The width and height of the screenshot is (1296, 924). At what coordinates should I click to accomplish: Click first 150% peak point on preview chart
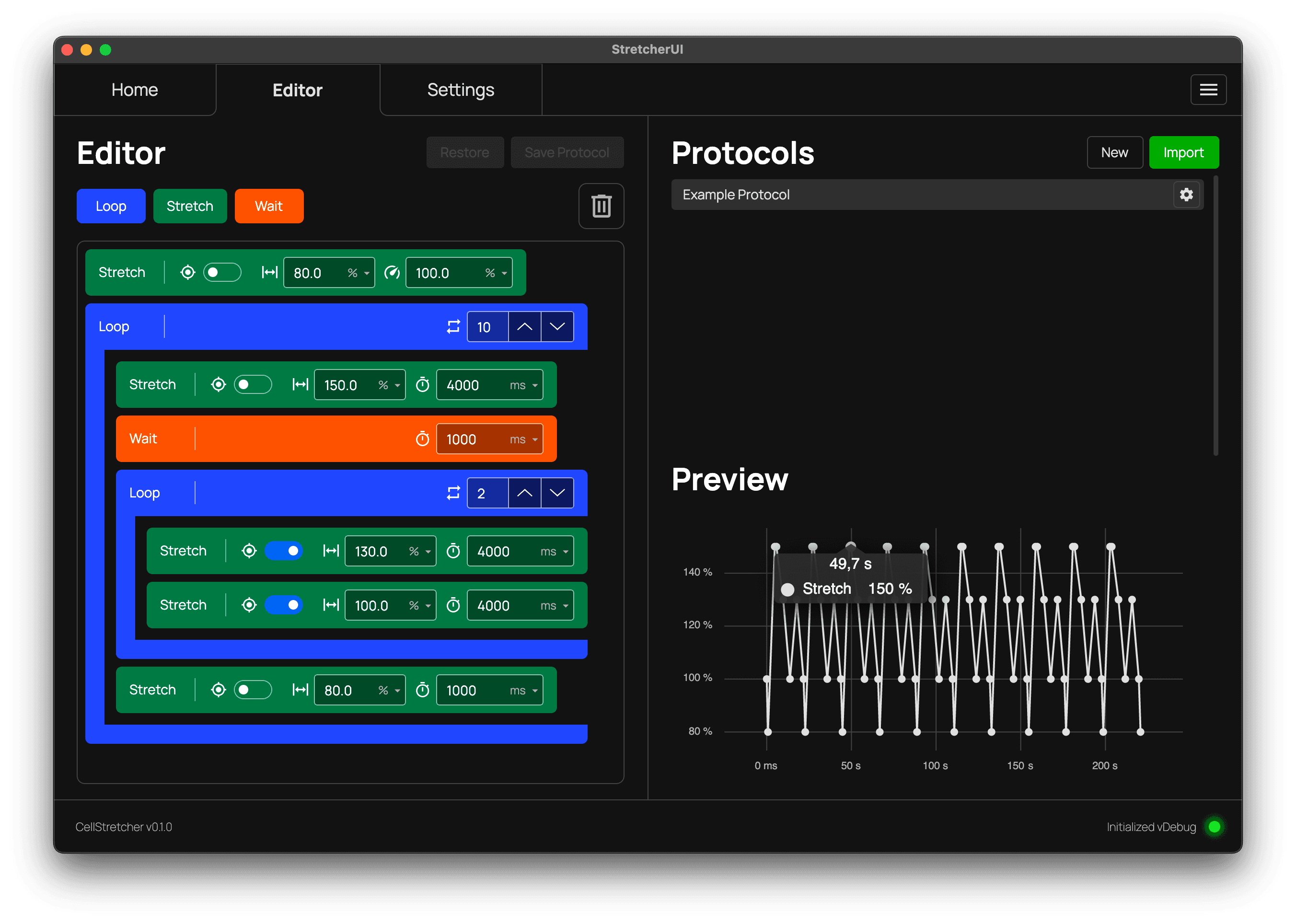(775, 547)
